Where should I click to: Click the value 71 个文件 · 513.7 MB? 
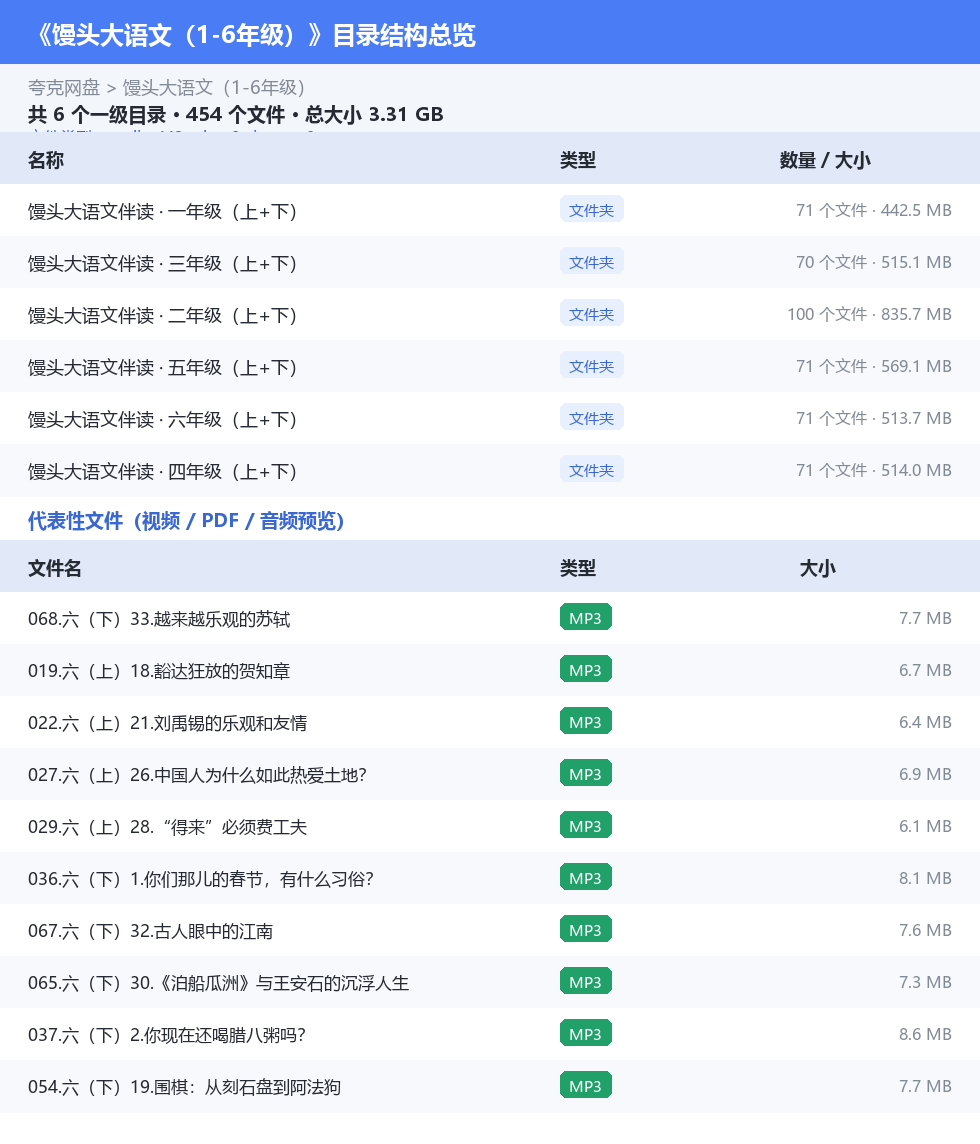tap(873, 418)
